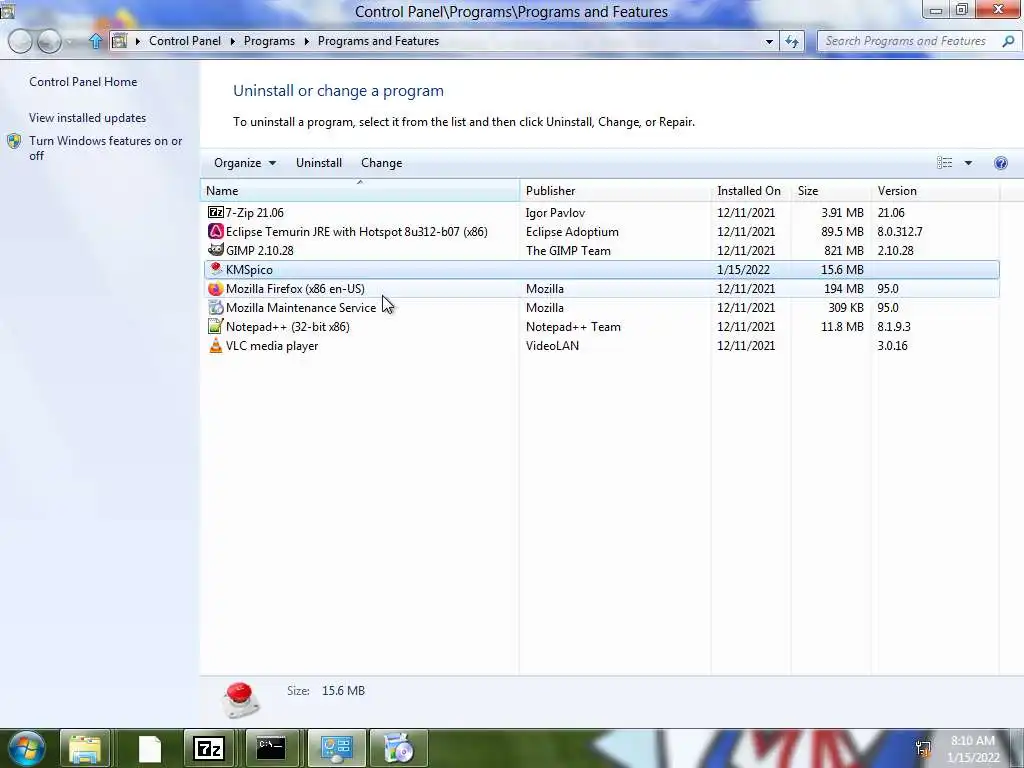The width and height of the screenshot is (1024, 768).
Task: Click the forward navigation button
Action: point(49,41)
